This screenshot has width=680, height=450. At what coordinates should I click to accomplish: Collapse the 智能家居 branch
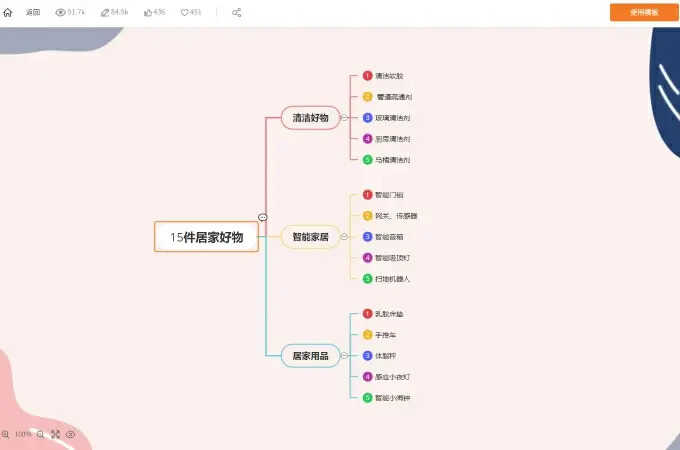344,236
